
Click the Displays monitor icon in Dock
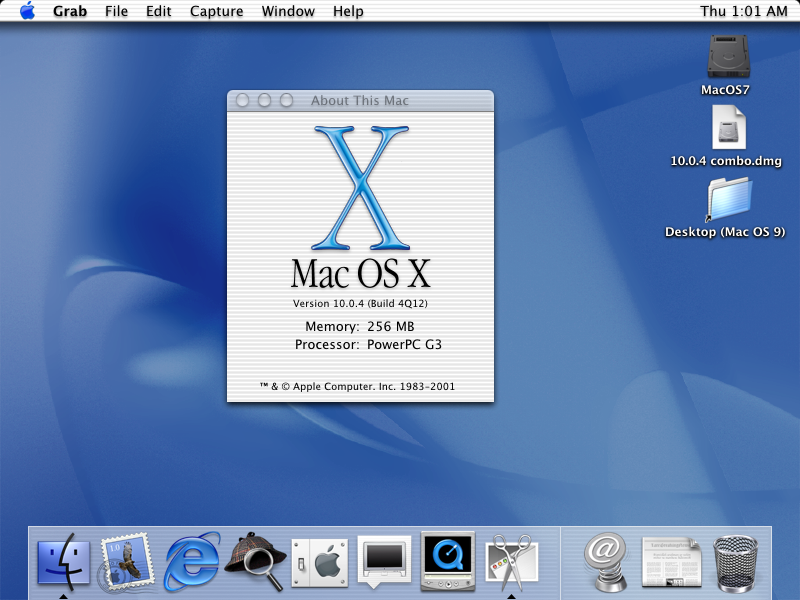[x=384, y=561]
